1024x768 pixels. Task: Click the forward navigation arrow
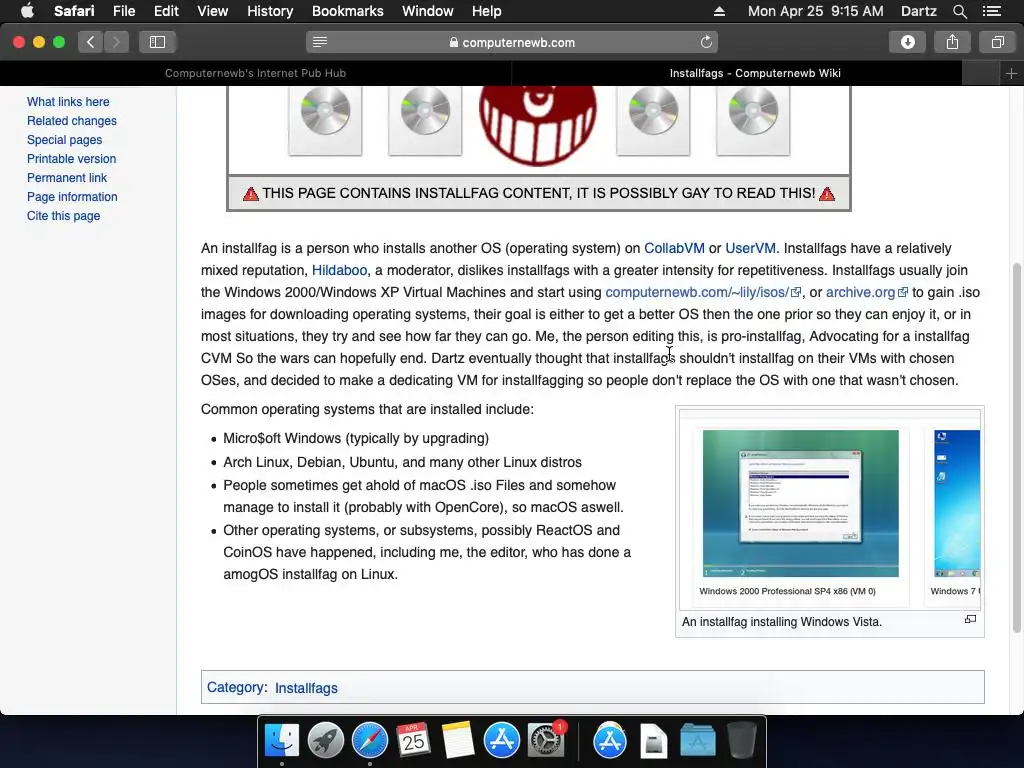click(x=116, y=42)
